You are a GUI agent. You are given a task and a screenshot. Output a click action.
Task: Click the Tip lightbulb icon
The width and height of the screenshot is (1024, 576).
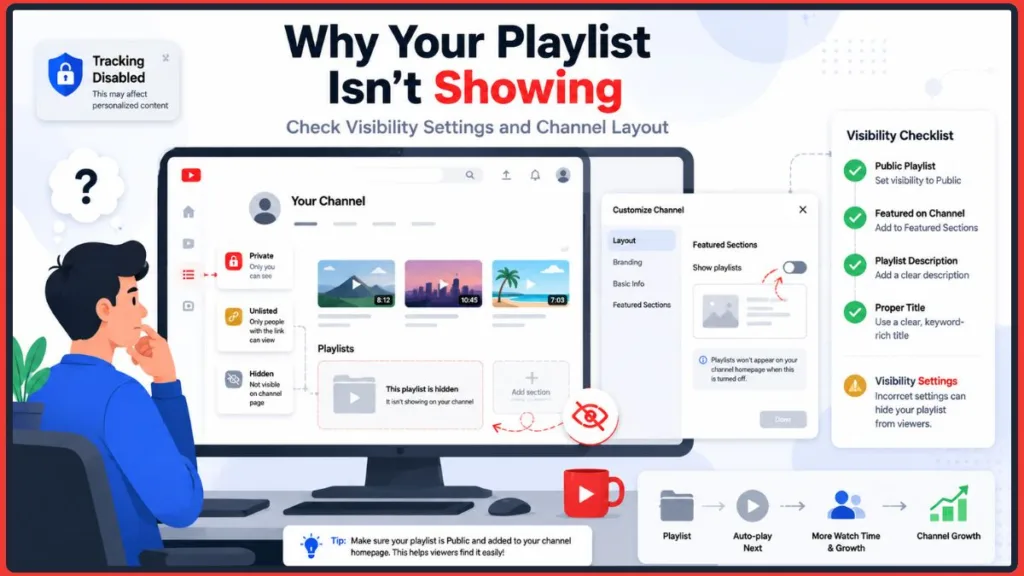[311, 546]
